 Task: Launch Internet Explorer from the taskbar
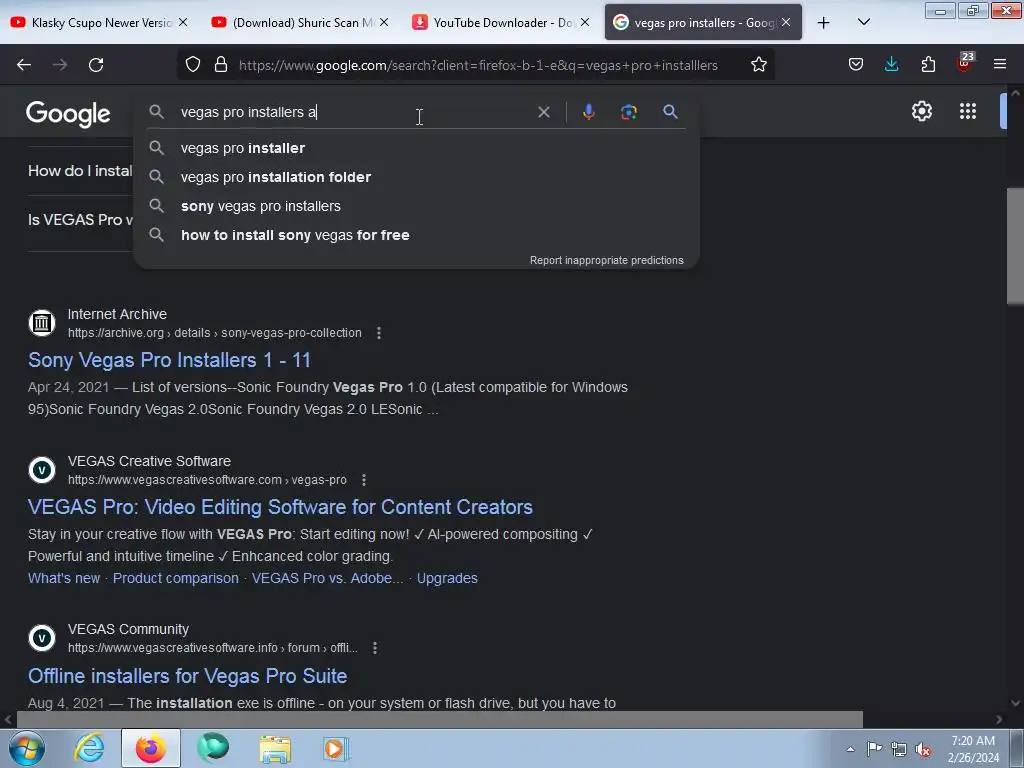[89, 748]
